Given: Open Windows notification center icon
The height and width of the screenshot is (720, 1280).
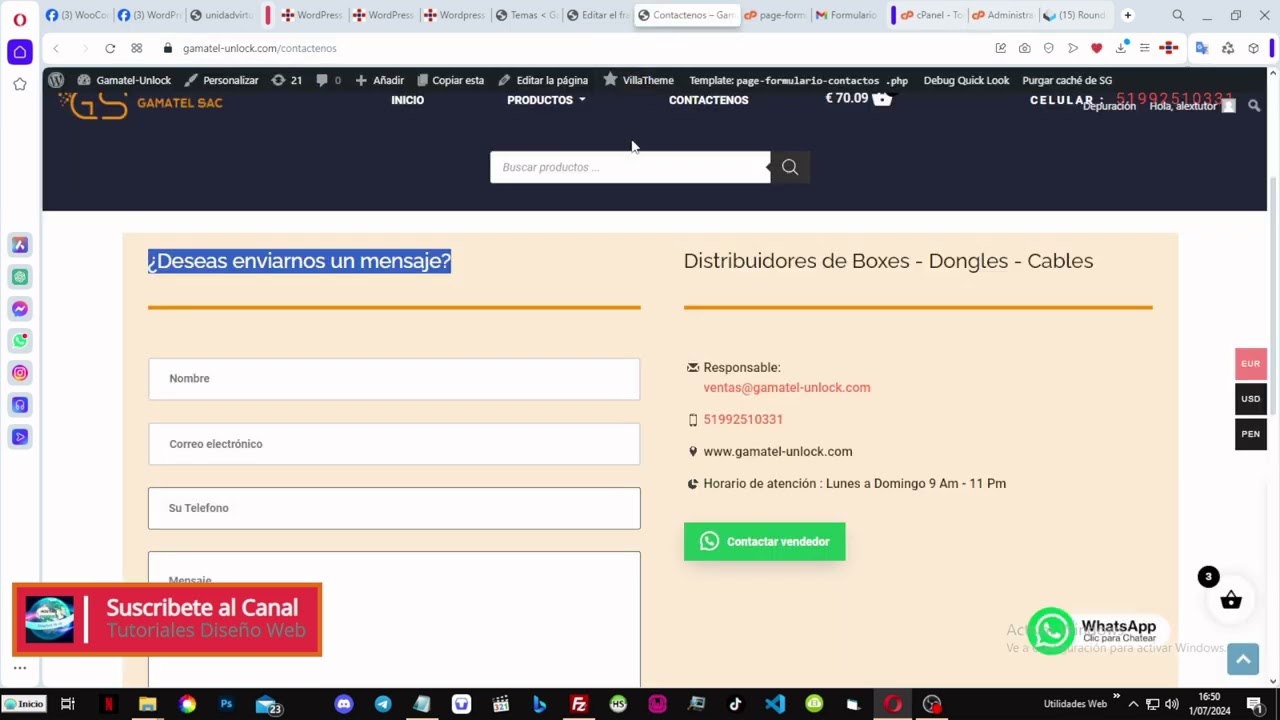Looking at the screenshot, I should tap(1254, 704).
